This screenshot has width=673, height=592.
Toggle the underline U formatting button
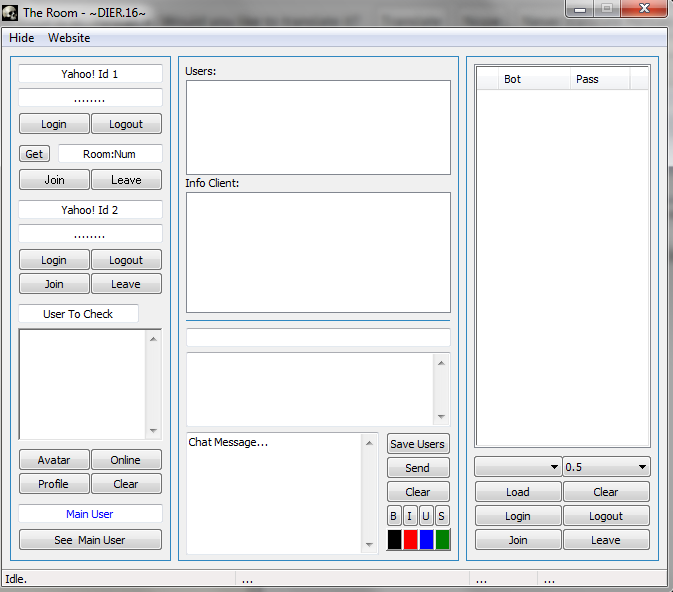point(426,516)
